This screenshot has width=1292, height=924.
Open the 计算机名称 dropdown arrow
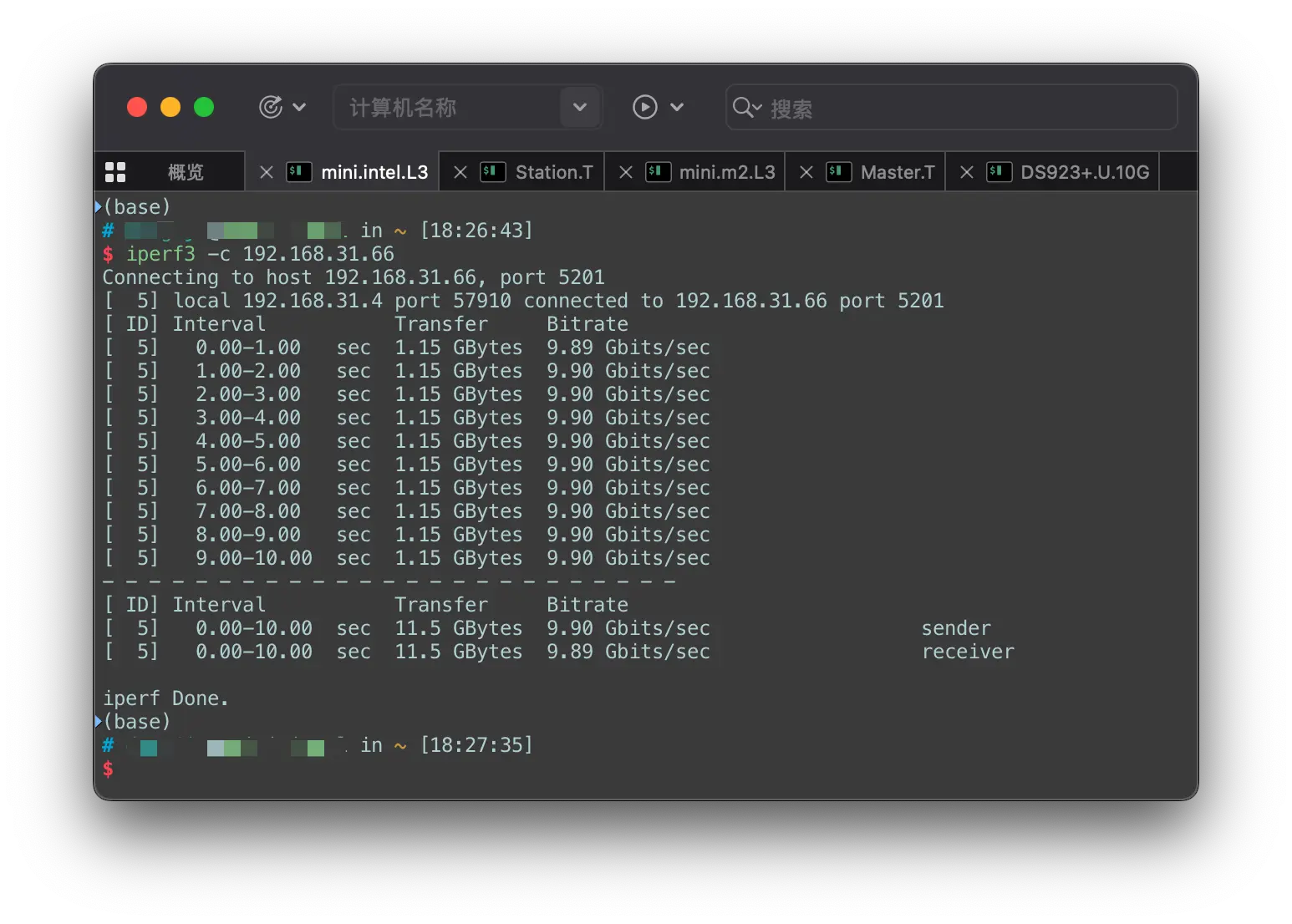[579, 107]
